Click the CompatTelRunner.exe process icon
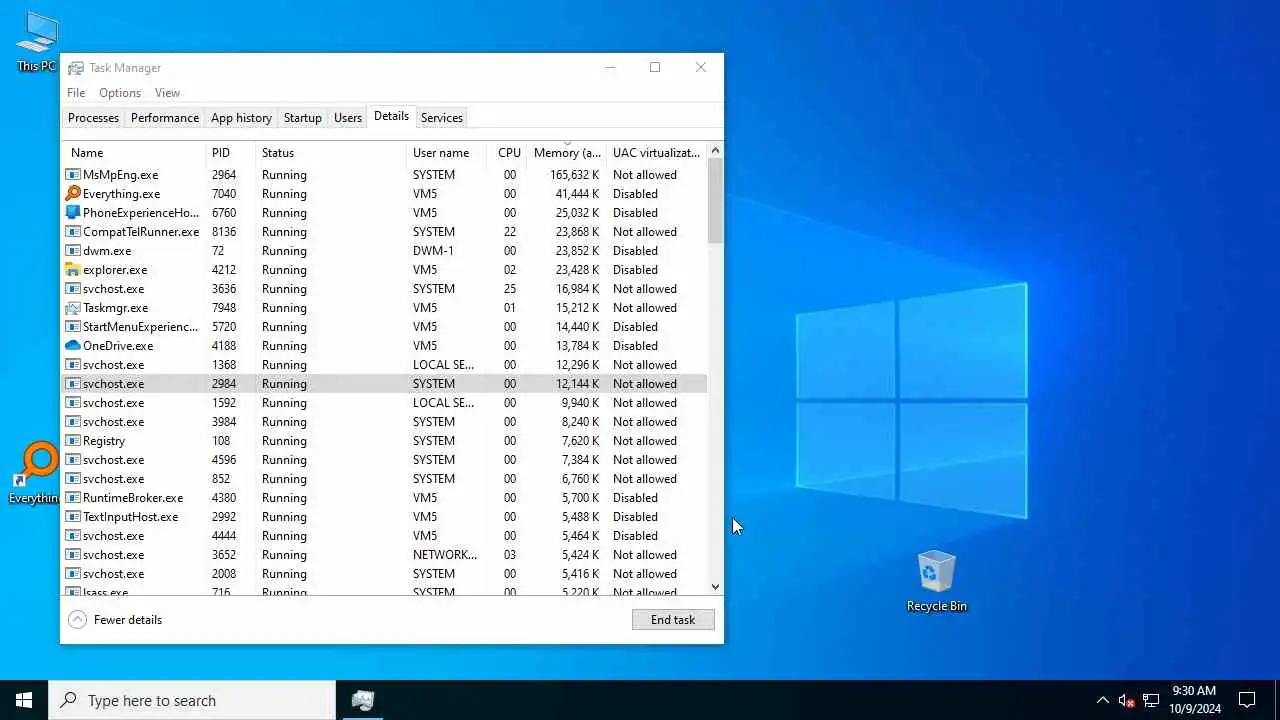1280x720 pixels. point(72,231)
